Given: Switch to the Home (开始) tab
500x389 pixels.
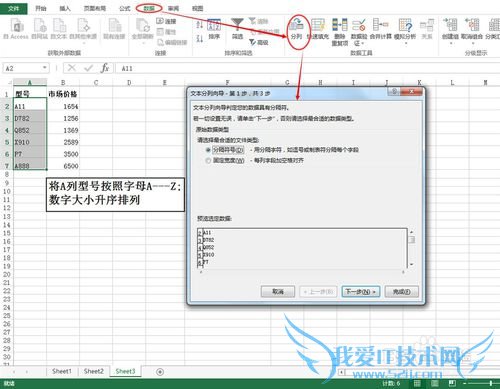Looking at the screenshot, I should [x=41, y=8].
